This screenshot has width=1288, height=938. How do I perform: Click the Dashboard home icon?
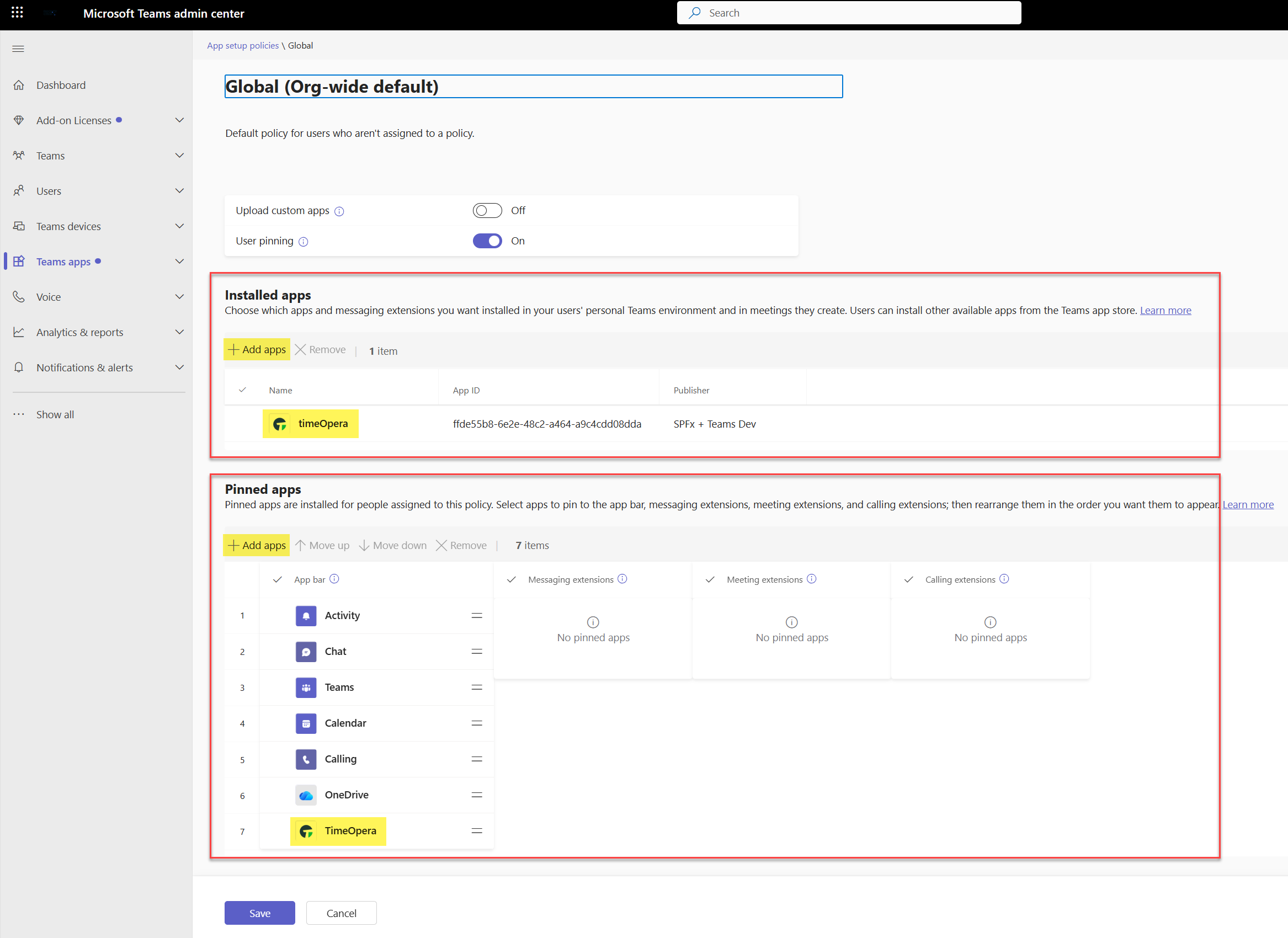coord(19,85)
